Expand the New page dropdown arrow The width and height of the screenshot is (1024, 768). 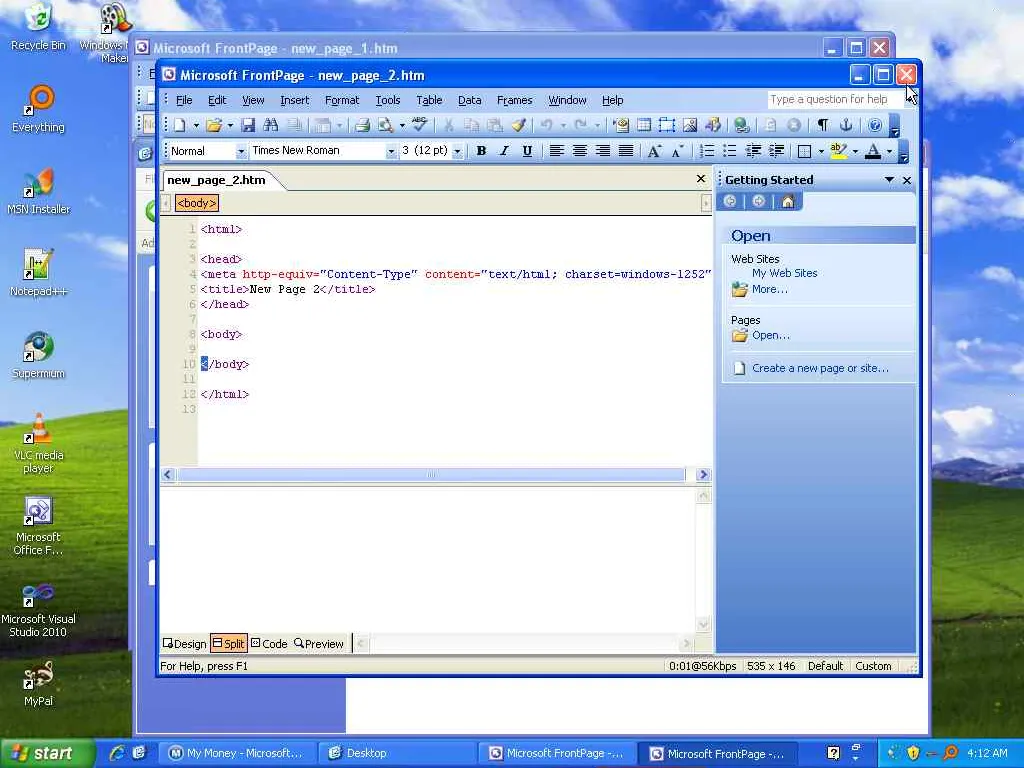coord(196,125)
